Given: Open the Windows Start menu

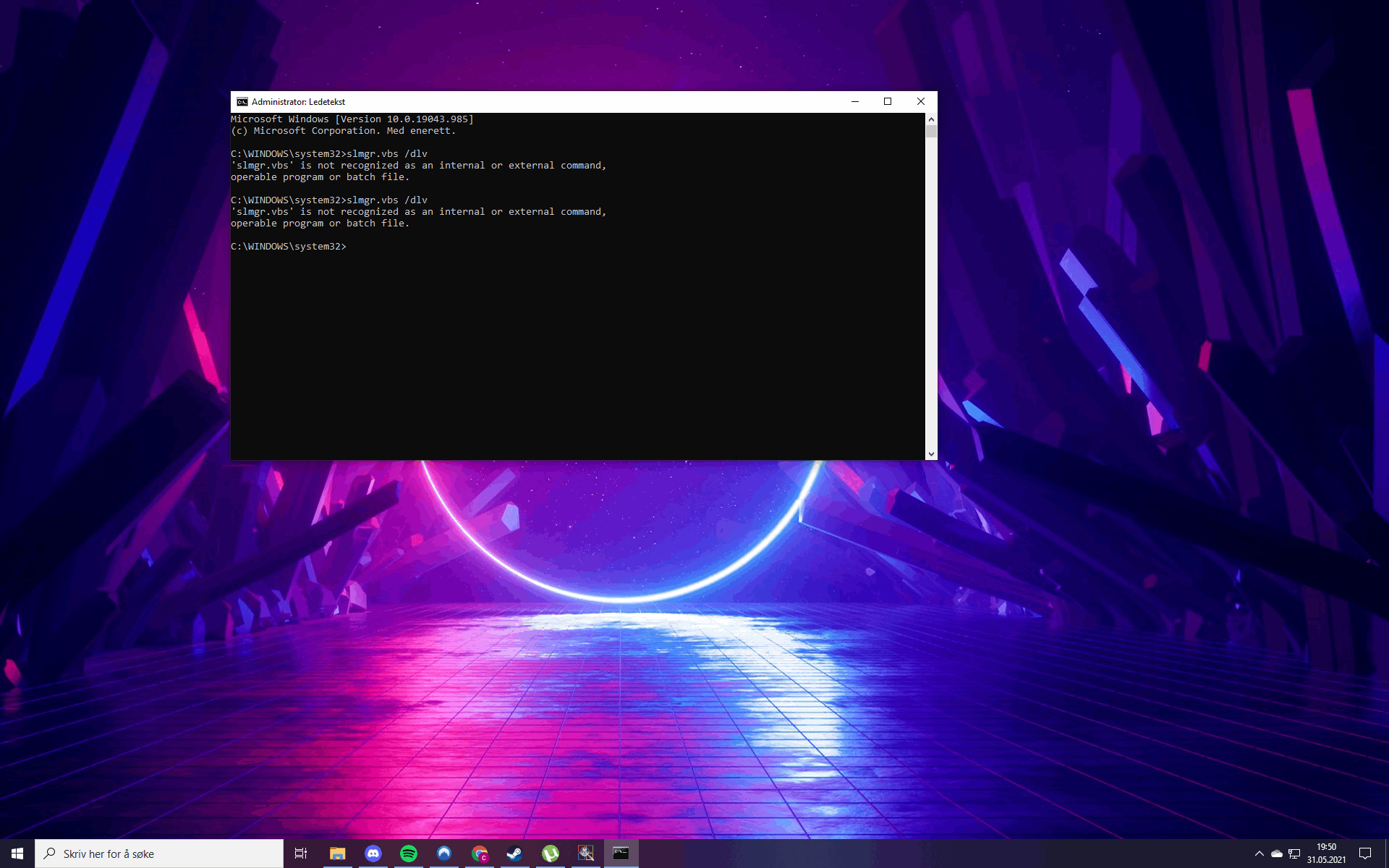Looking at the screenshot, I should coord(17,854).
